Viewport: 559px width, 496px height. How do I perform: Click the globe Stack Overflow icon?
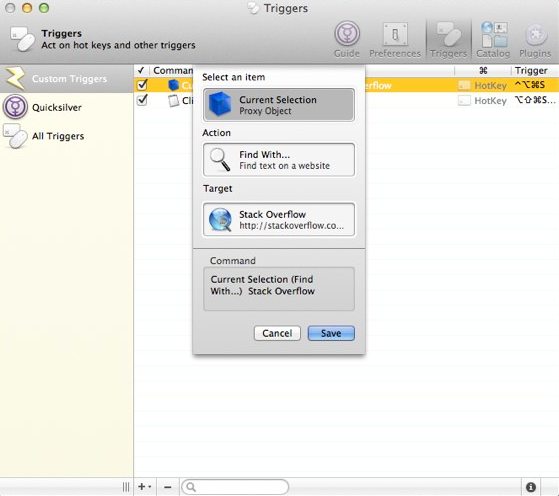220,219
